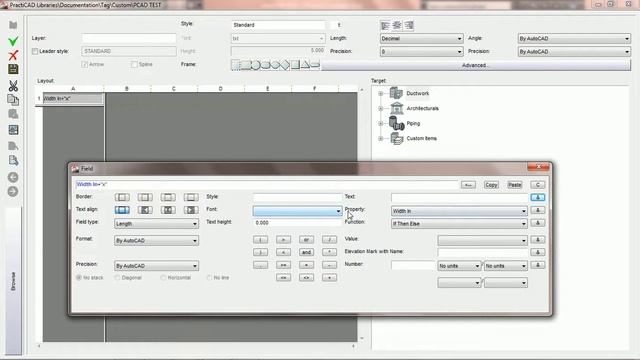
Task: Expand the Custom Items tree node
Action: click(381, 138)
